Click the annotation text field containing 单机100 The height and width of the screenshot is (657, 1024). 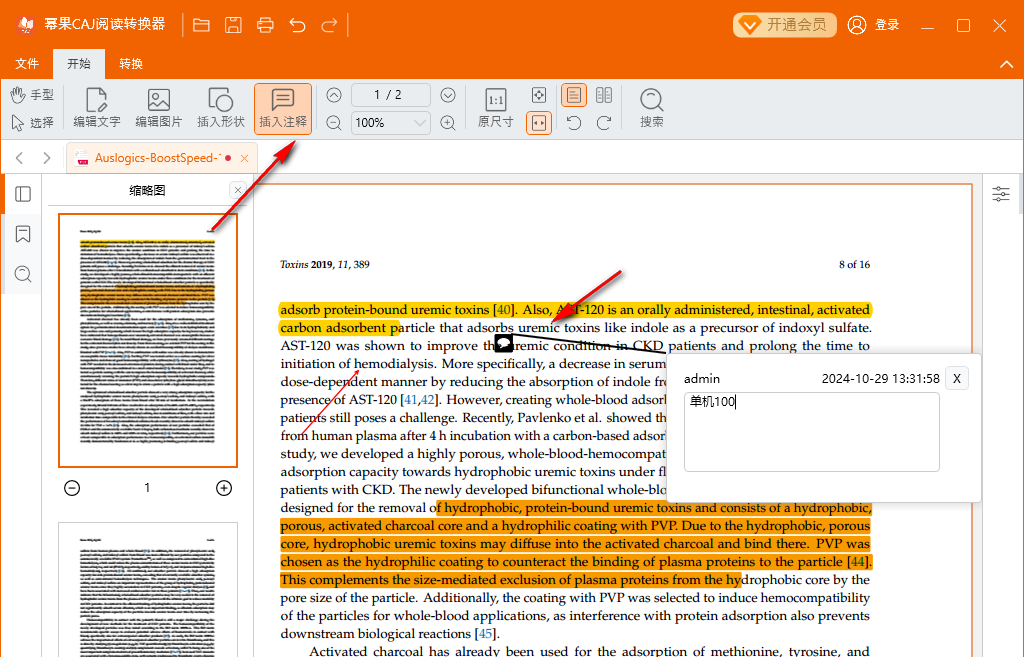pos(811,431)
